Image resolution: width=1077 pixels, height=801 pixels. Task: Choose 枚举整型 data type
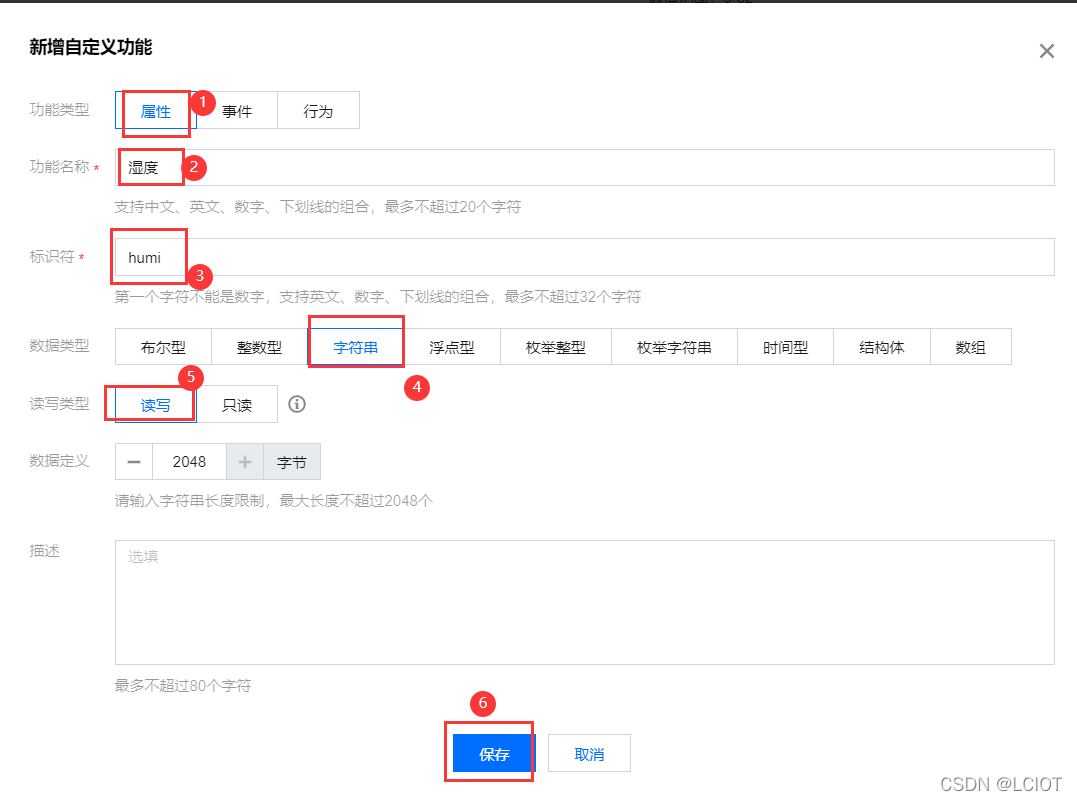coord(556,345)
